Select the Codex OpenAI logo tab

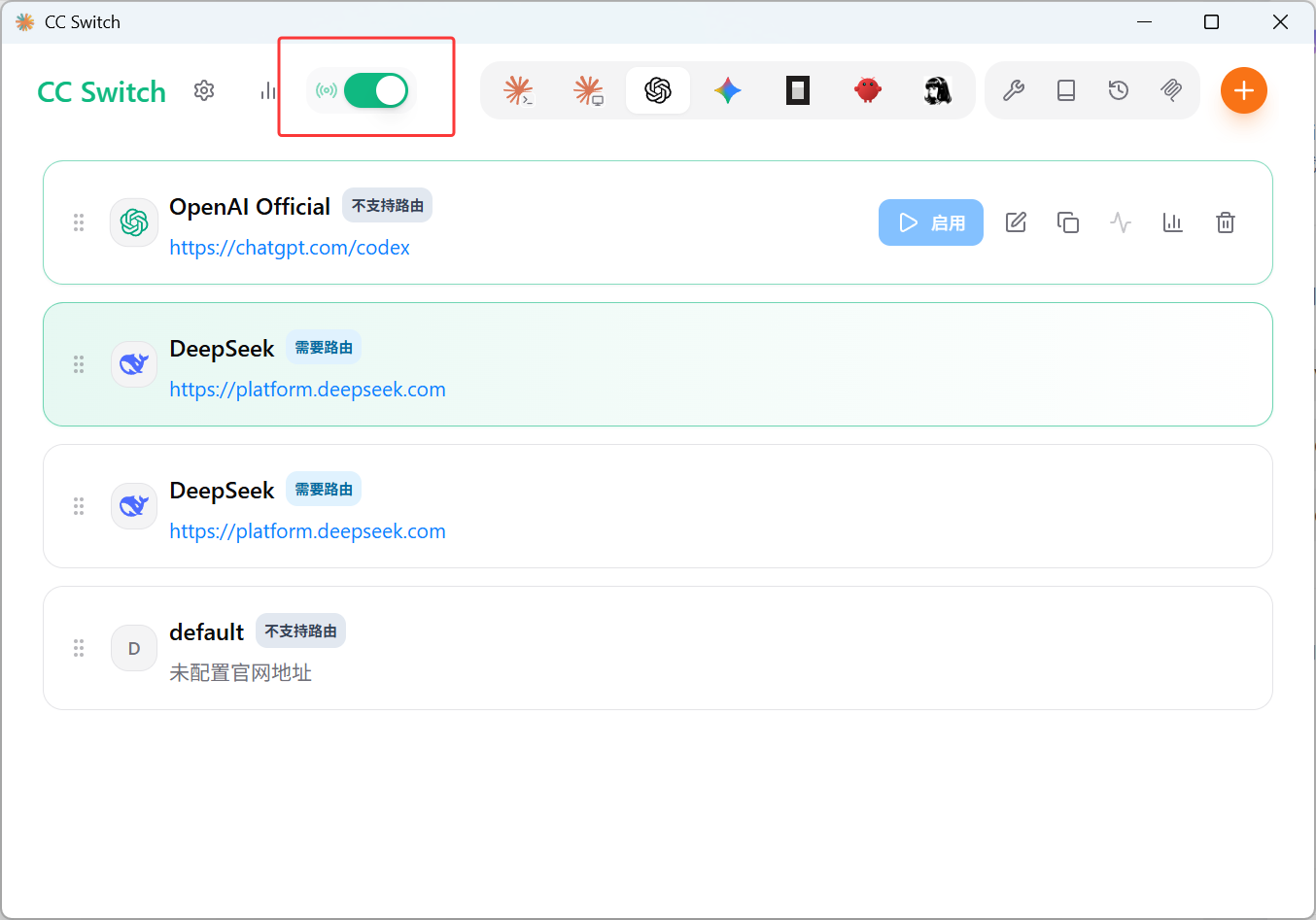tap(658, 90)
